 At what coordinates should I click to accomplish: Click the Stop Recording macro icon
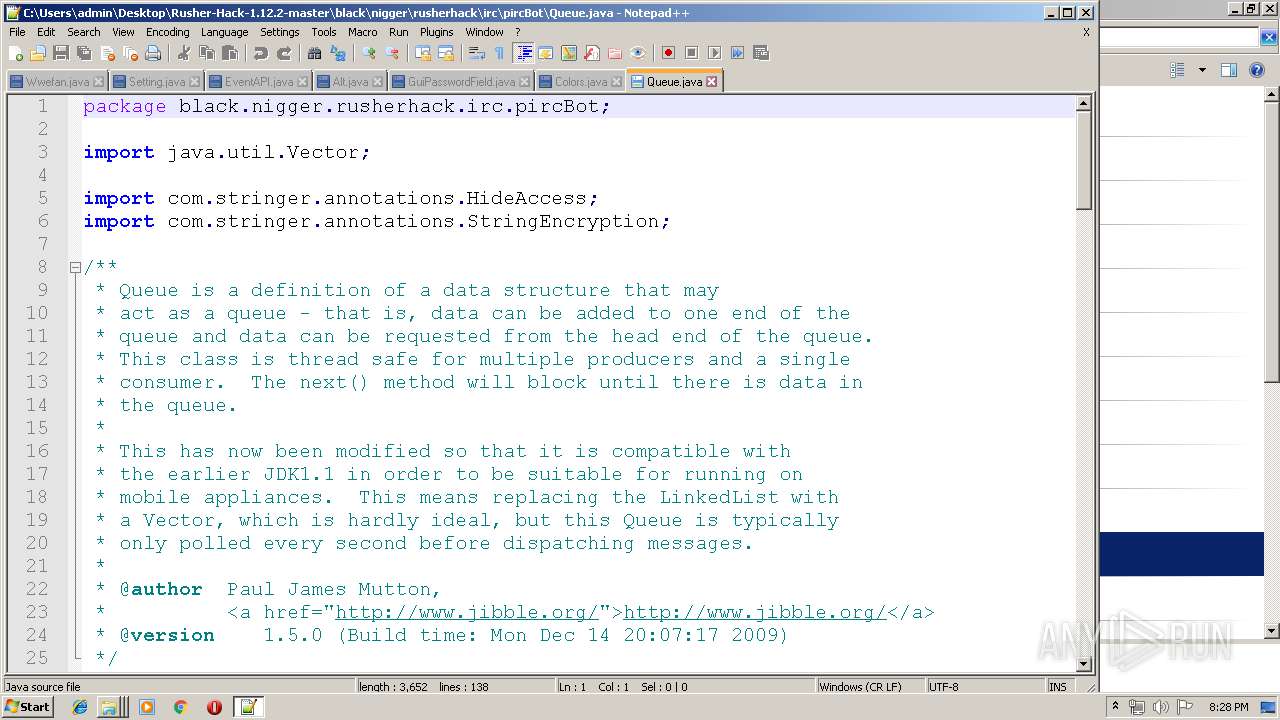click(691, 53)
